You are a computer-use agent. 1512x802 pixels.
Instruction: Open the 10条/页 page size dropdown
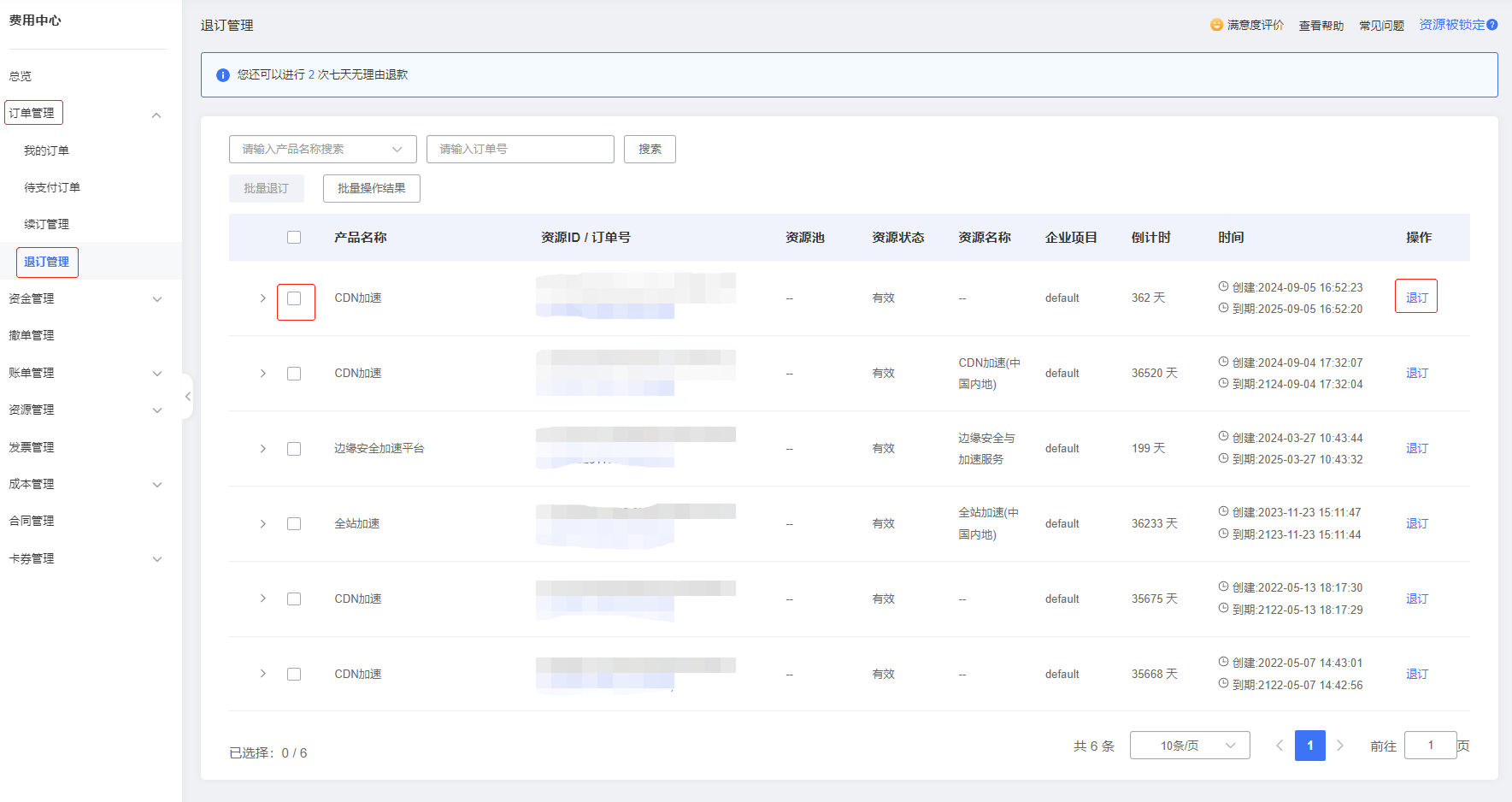pyautogui.click(x=1190, y=746)
